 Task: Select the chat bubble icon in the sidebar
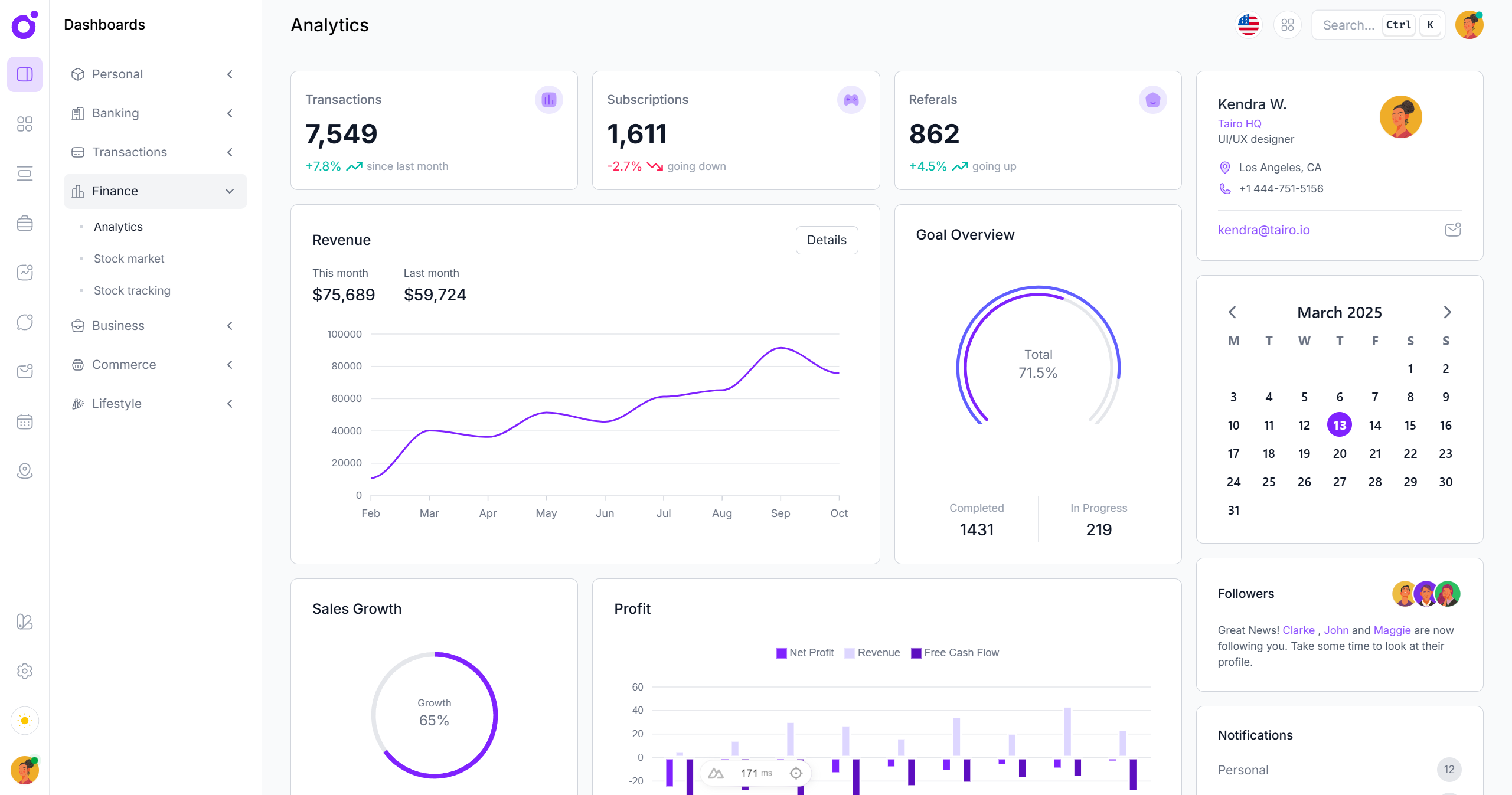(x=24, y=322)
